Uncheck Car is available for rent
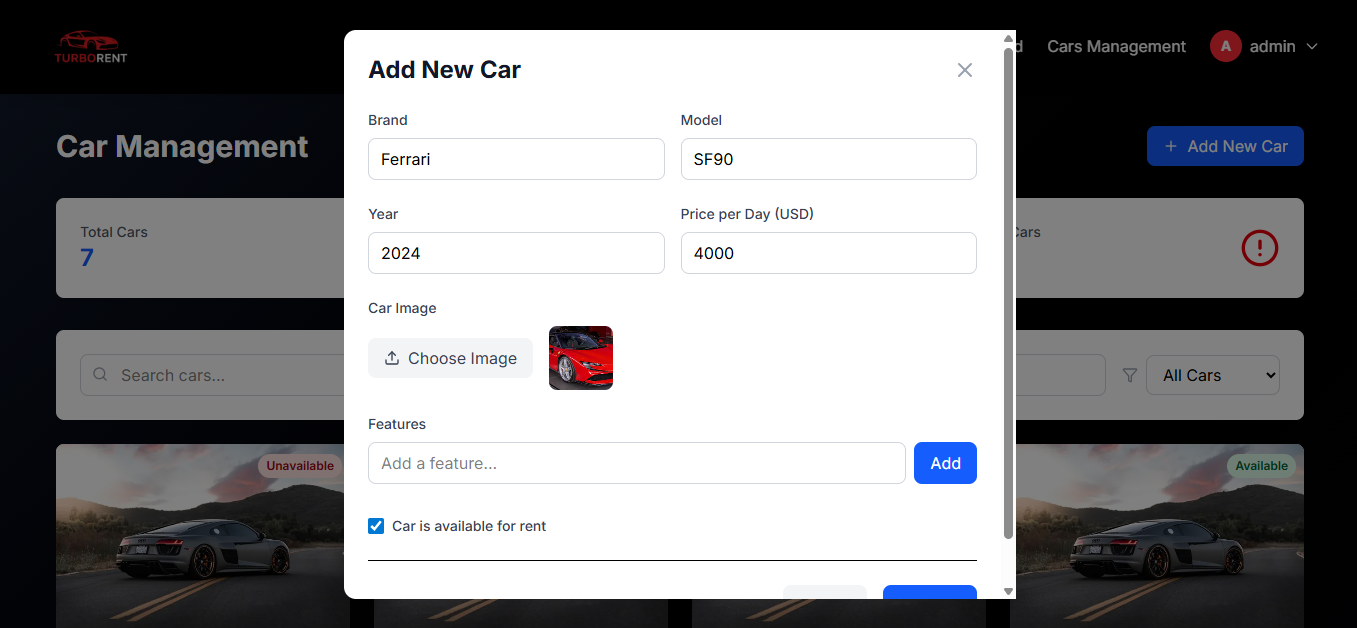 coord(376,526)
